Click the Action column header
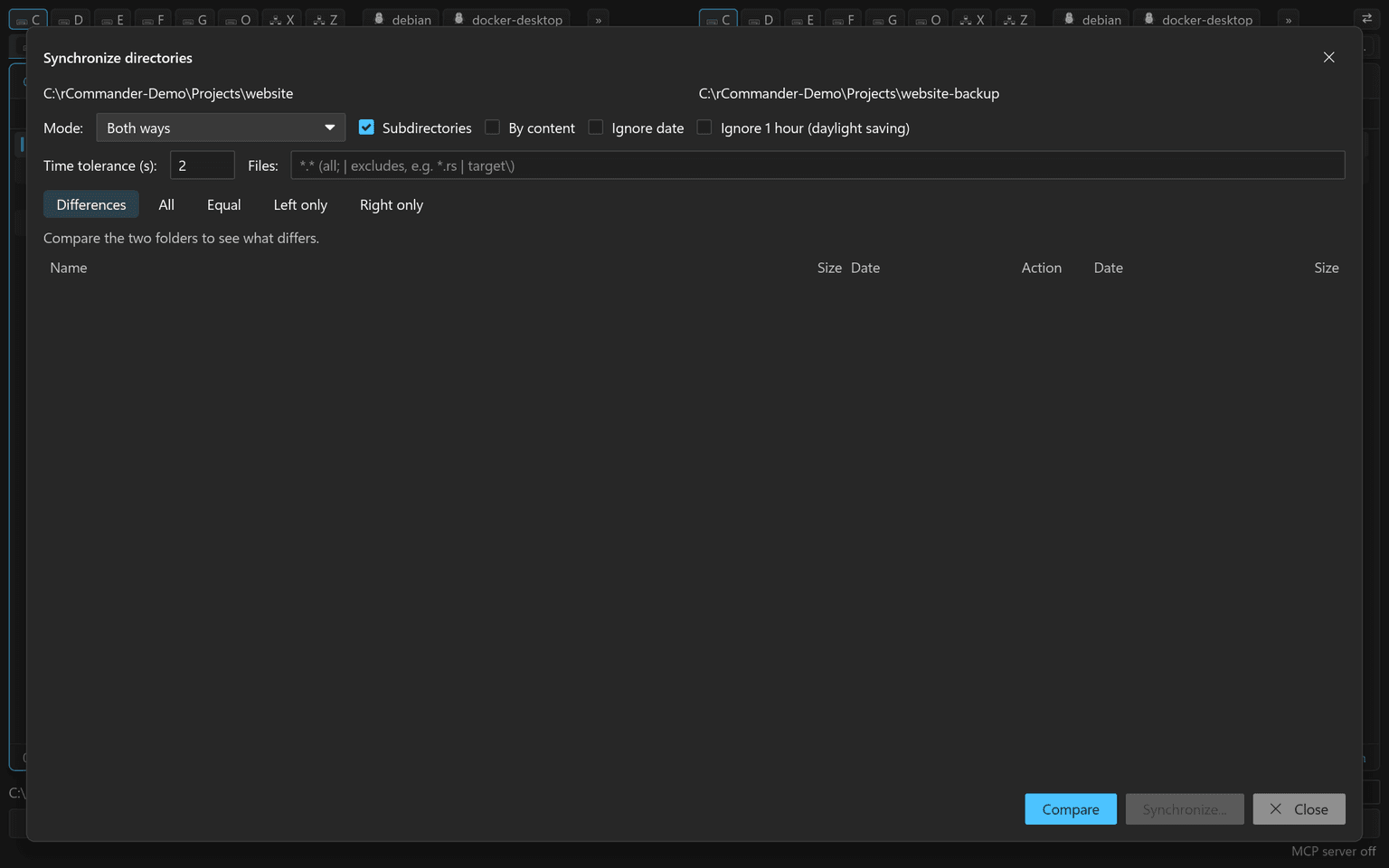This screenshot has height=868, width=1389. click(1042, 268)
